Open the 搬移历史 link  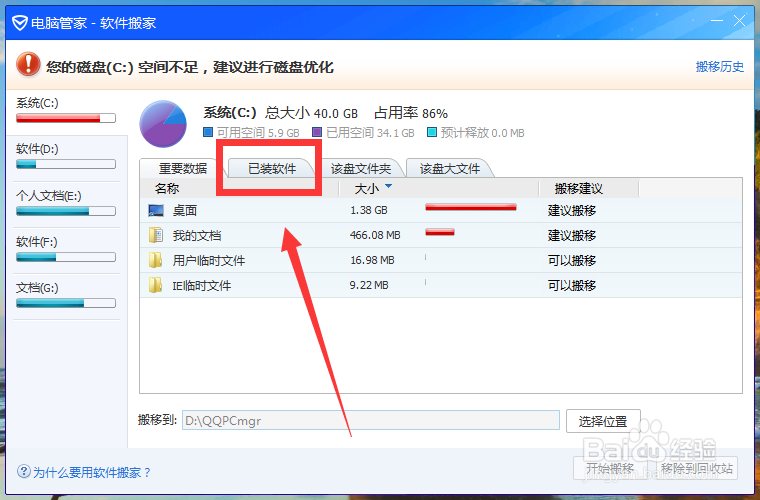click(x=719, y=66)
